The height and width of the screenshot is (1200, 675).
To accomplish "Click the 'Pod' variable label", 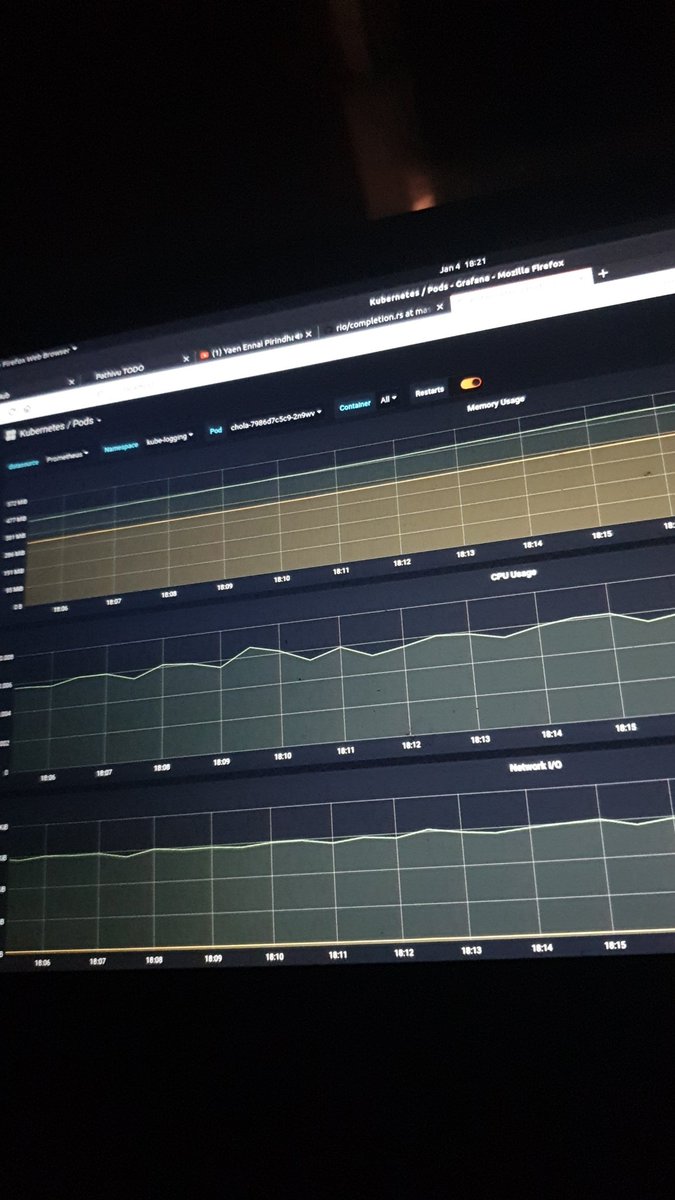I will click(215, 430).
